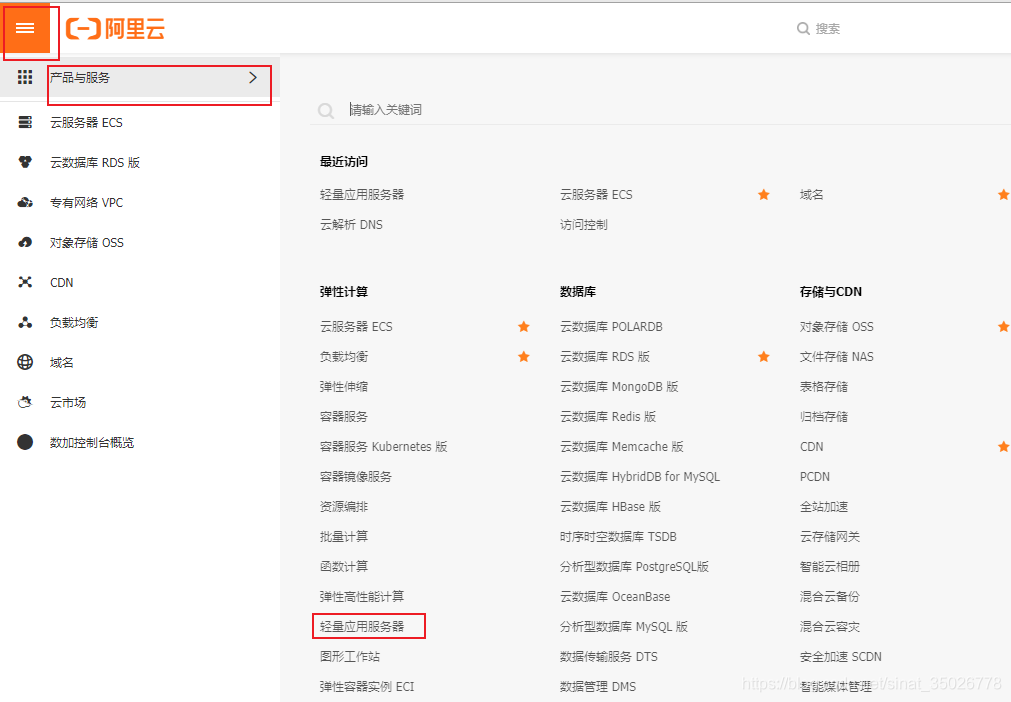
Task: Open 弹性伸缩 link
Action: 344,387
